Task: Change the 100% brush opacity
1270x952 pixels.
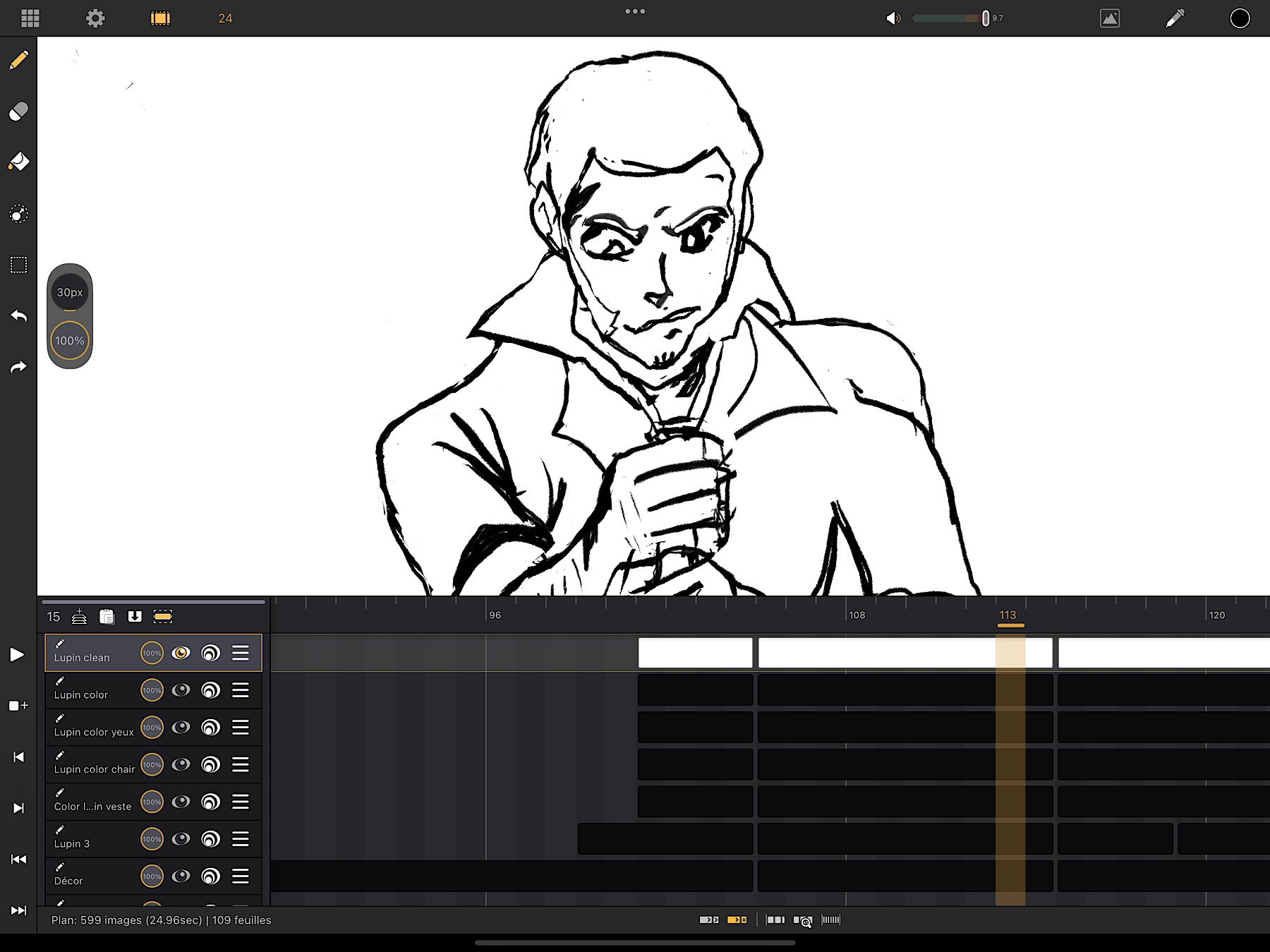Action: coord(70,341)
